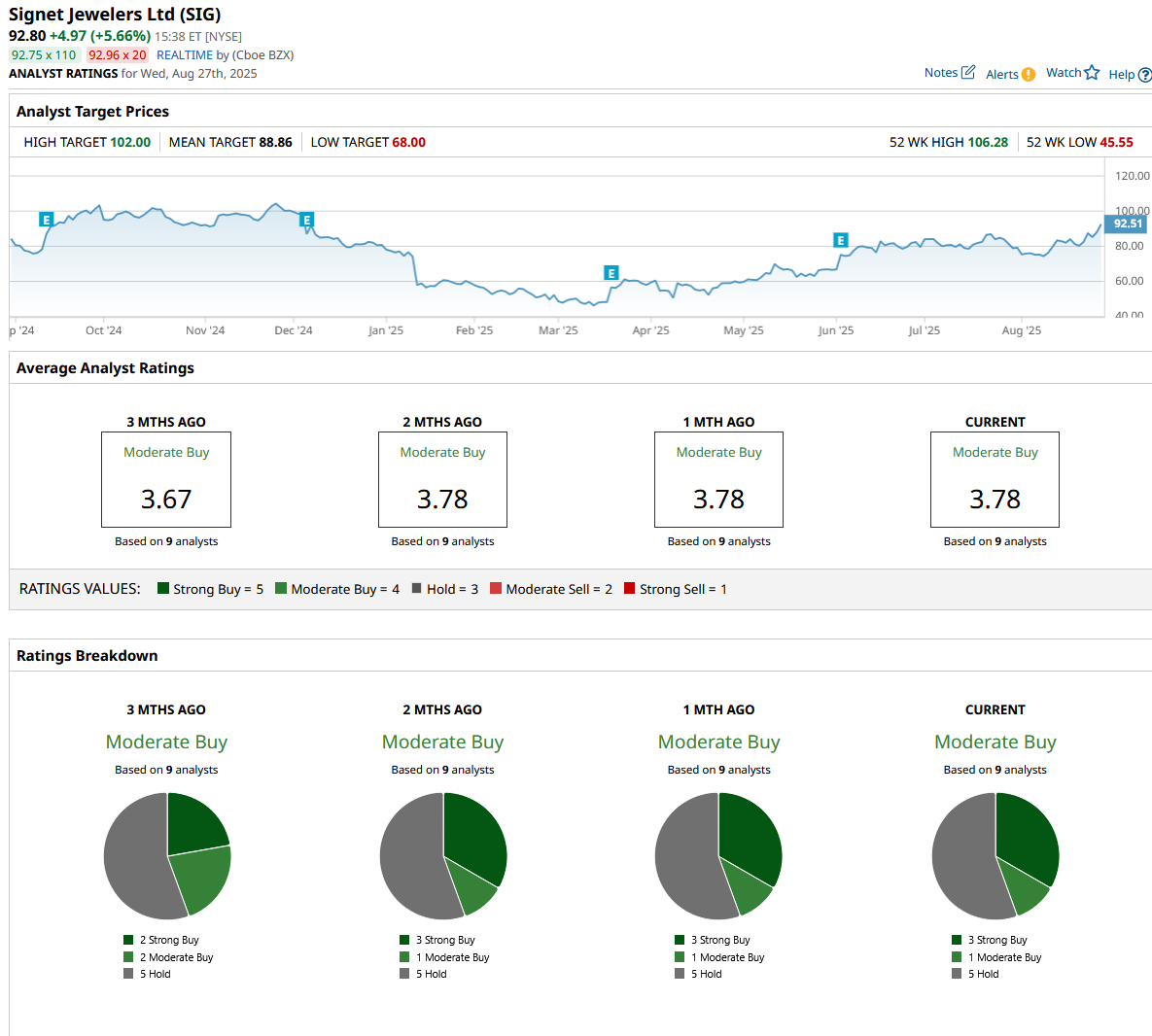Viewport: 1152px width, 1036px height.
Task: Click the 60.00 price axis label
Action: click(x=1130, y=281)
